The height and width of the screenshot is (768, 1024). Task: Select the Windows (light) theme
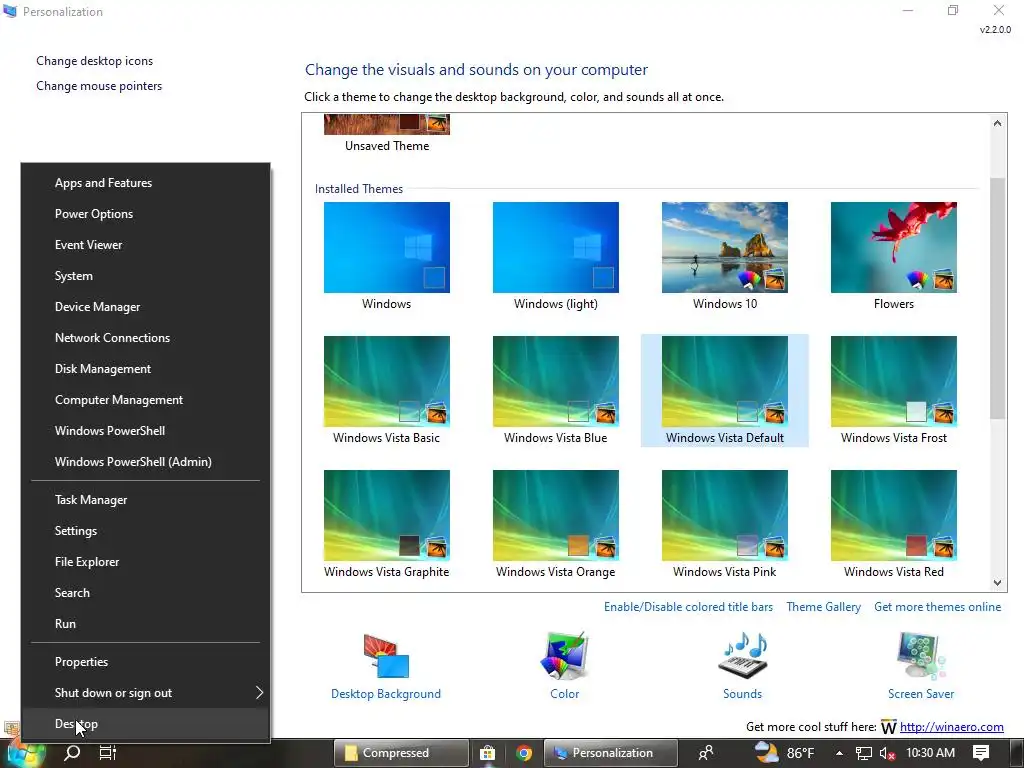point(556,247)
